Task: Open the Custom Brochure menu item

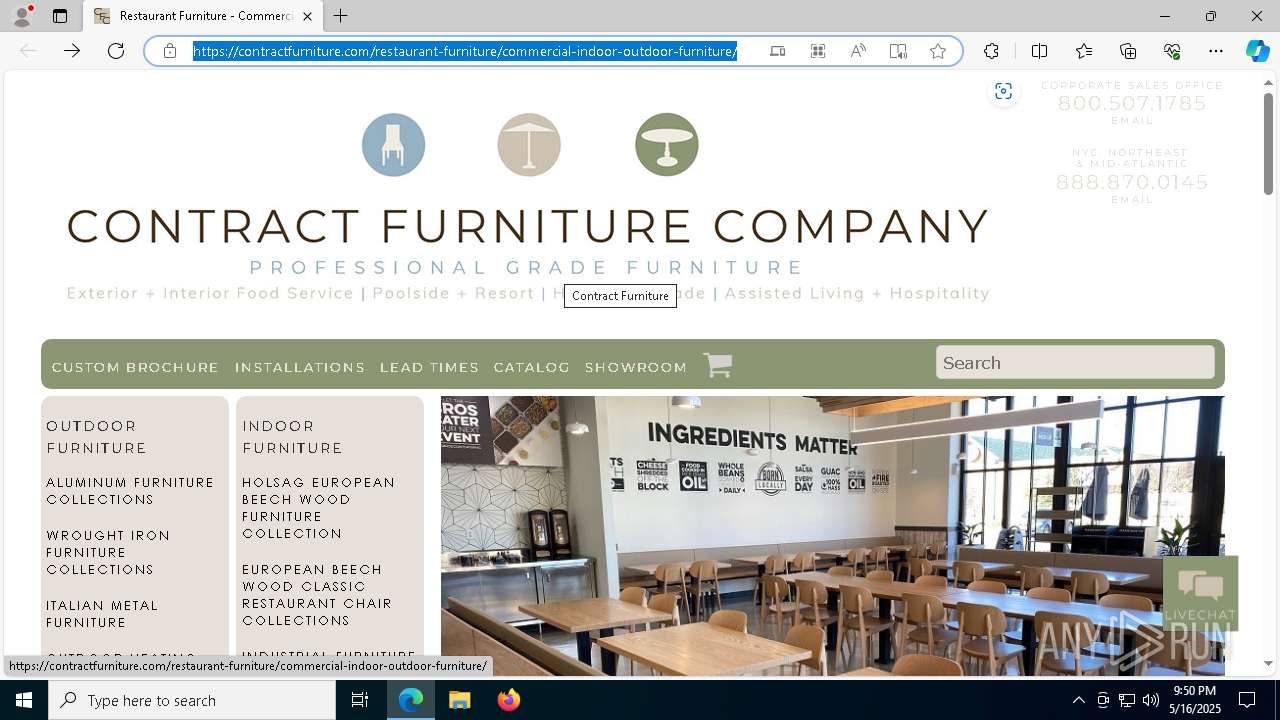Action: (x=135, y=367)
